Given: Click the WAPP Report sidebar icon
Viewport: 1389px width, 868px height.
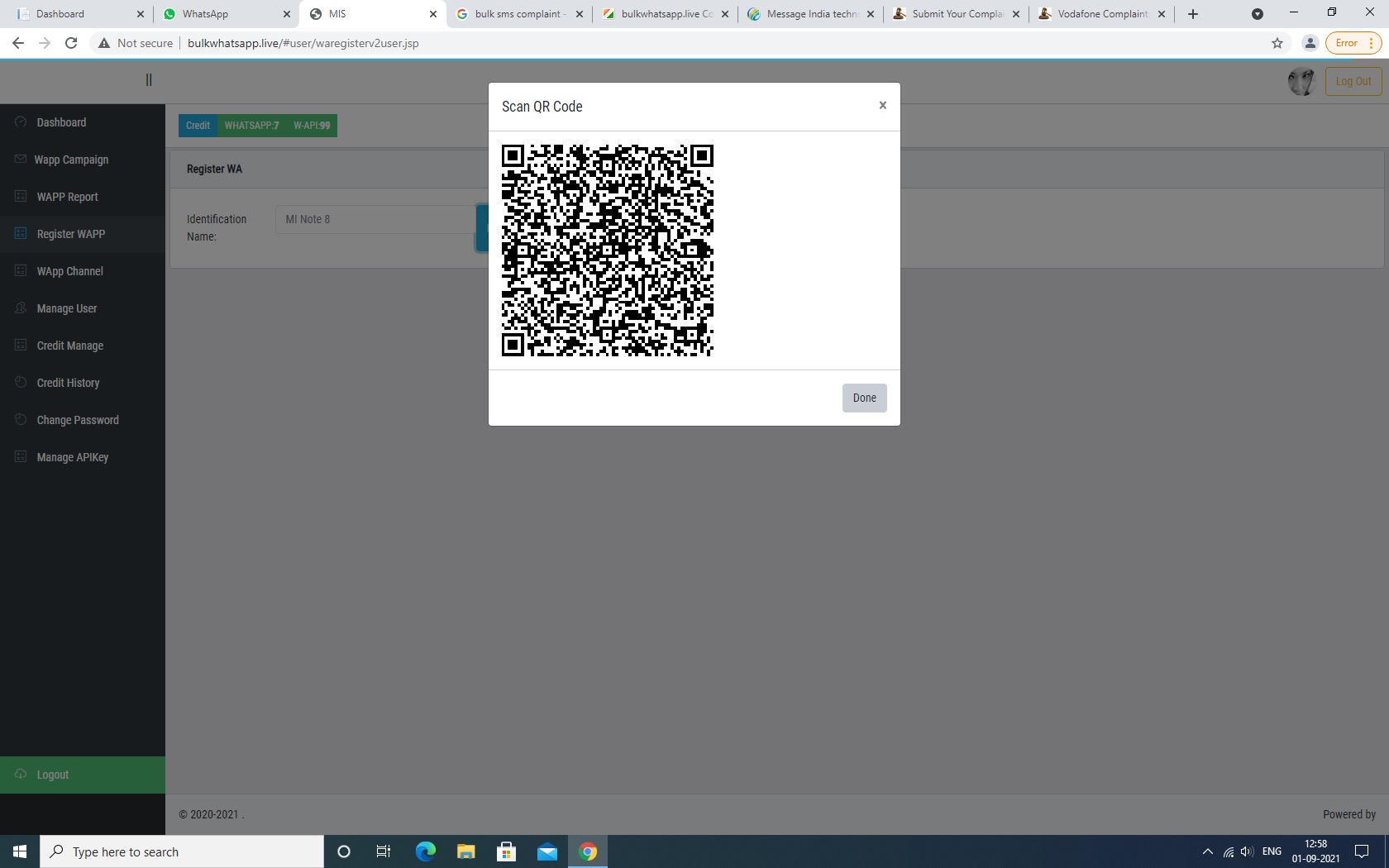Looking at the screenshot, I should [21, 197].
